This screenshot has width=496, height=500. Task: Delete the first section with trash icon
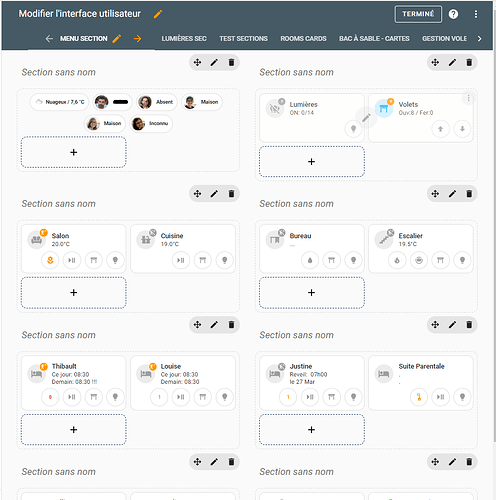(x=231, y=62)
